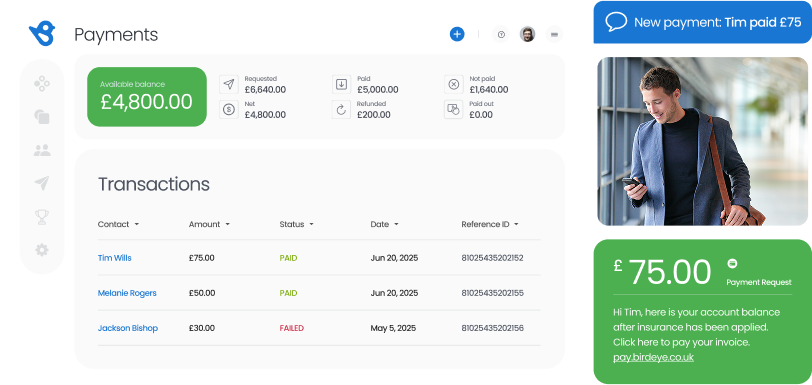This screenshot has width=812, height=385.
Task: Open the paper plane campaigns icon in sidebar
Action: [x=42, y=183]
